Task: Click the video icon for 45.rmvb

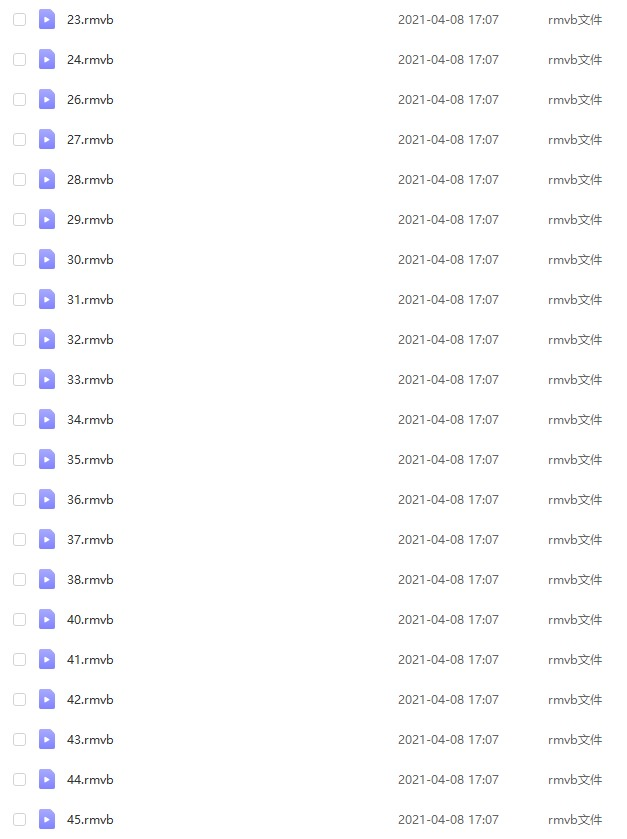Action: click(x=47, y=819)
